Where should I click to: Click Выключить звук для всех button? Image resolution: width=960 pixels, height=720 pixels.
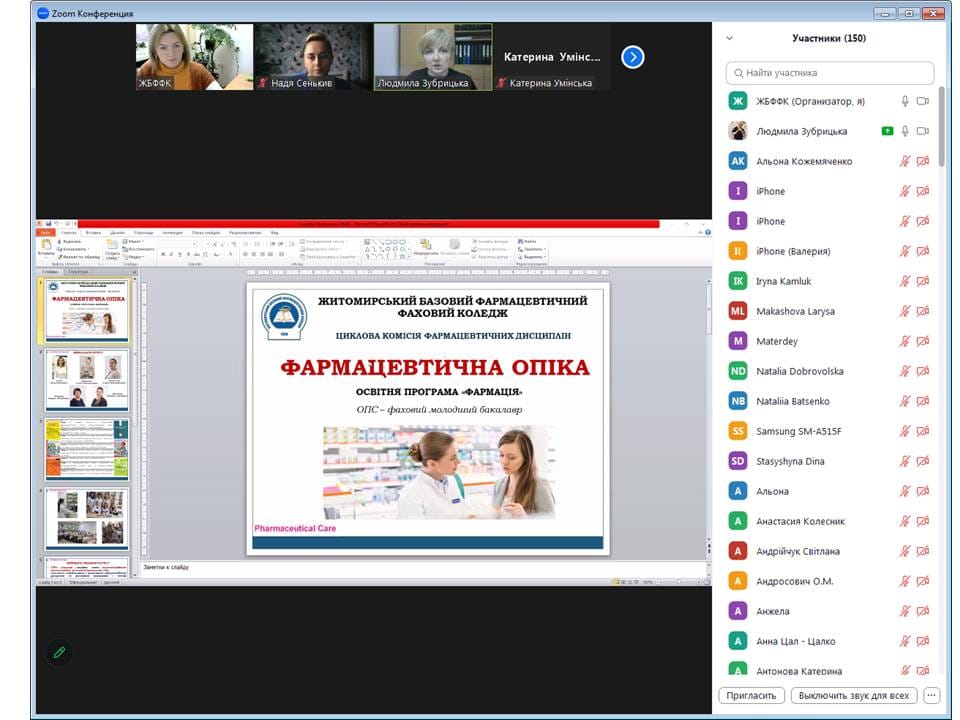[854, 696]
